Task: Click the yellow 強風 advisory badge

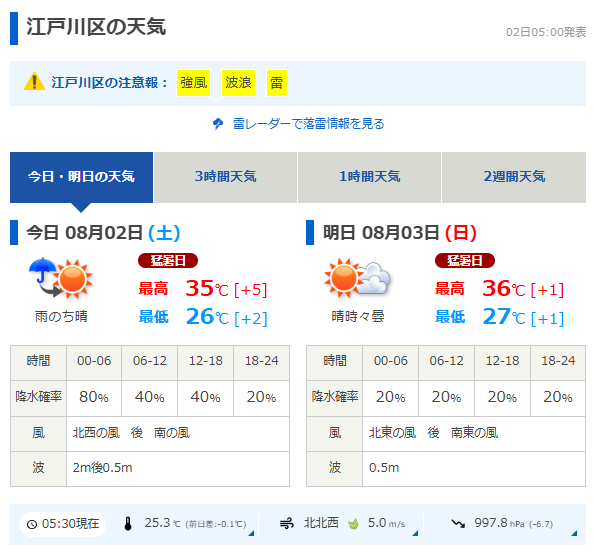Action: click(194, 83)
